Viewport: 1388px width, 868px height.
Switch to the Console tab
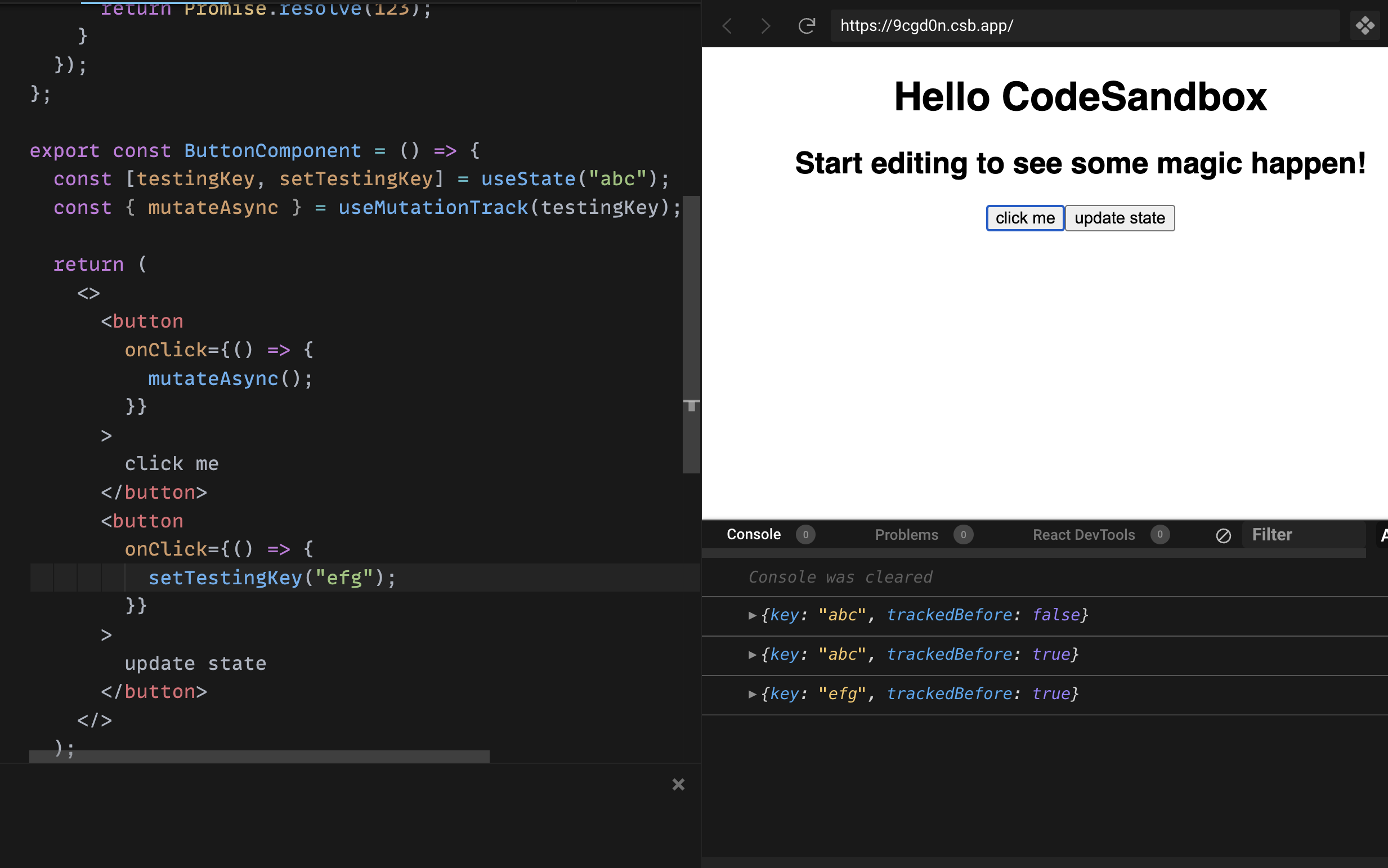pyautogui.click(x=753, y=535)
